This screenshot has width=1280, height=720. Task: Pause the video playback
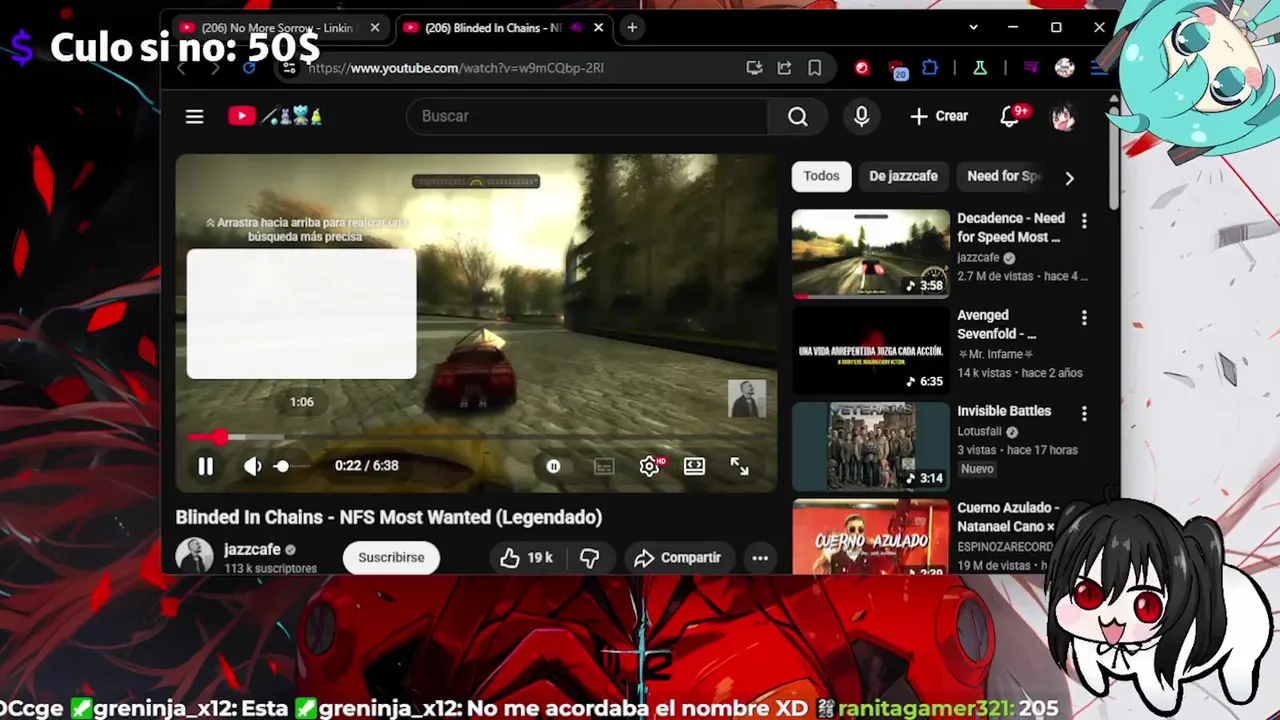click(205, 466)
